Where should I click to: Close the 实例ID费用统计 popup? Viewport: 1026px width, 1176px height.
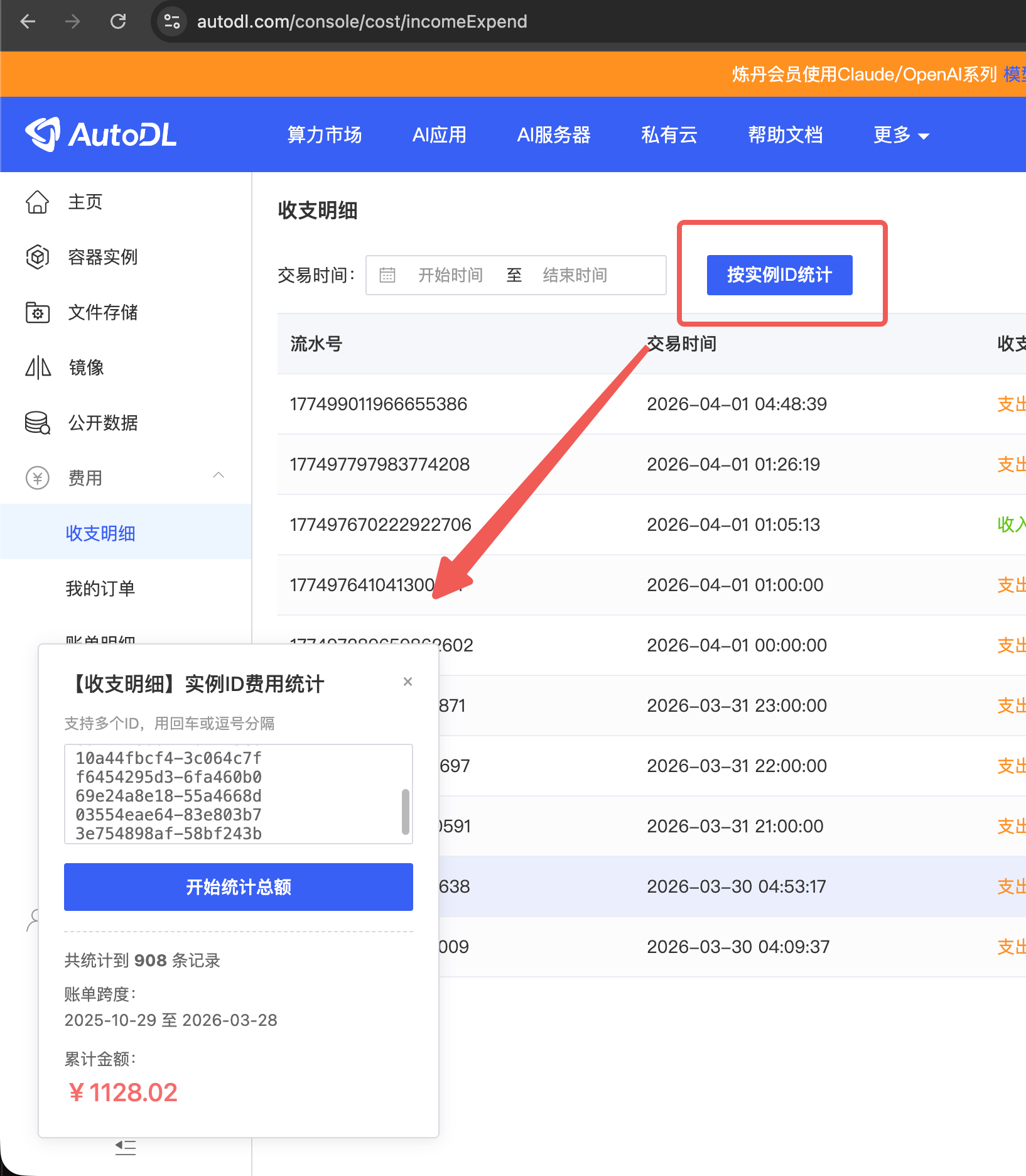(408, 682)
